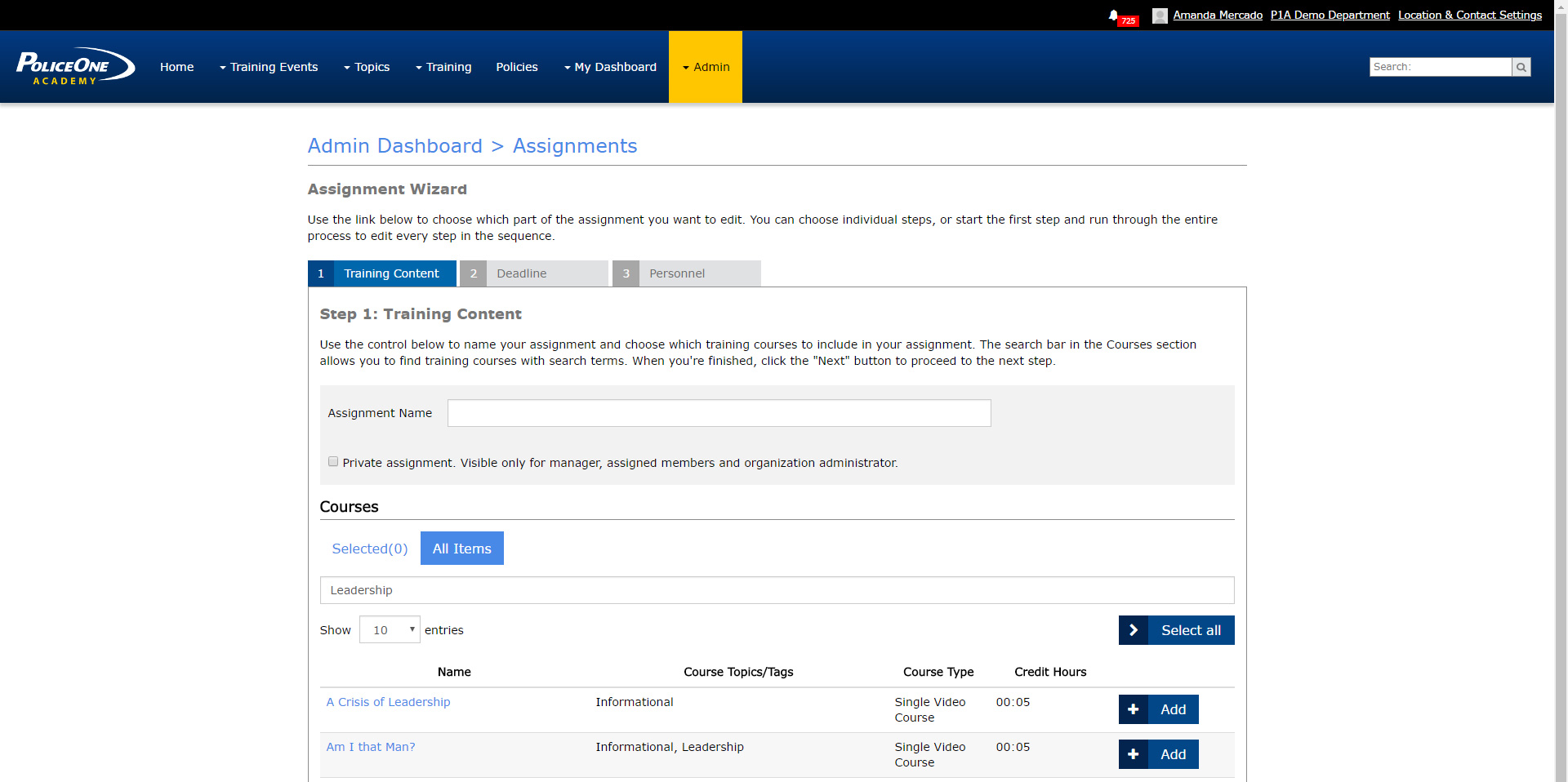Click the user avatar icon beside Amanda Mercado

[1160, 16]
